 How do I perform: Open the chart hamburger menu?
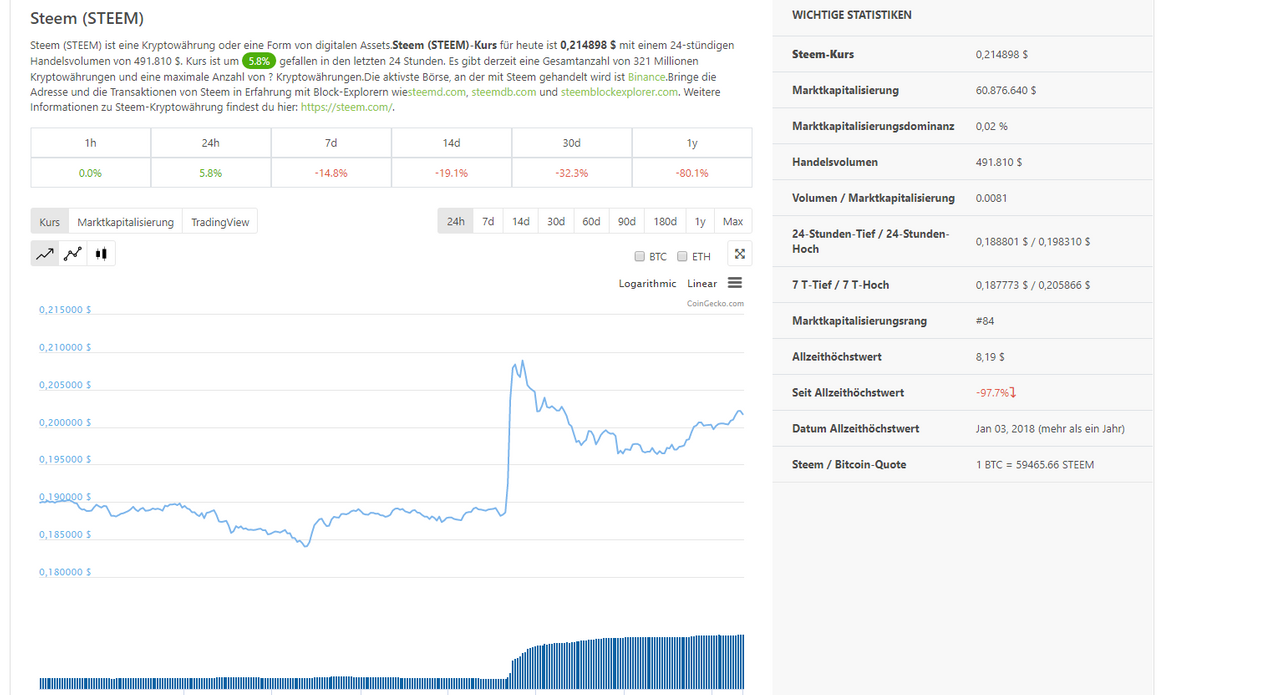tap(735, 283)
